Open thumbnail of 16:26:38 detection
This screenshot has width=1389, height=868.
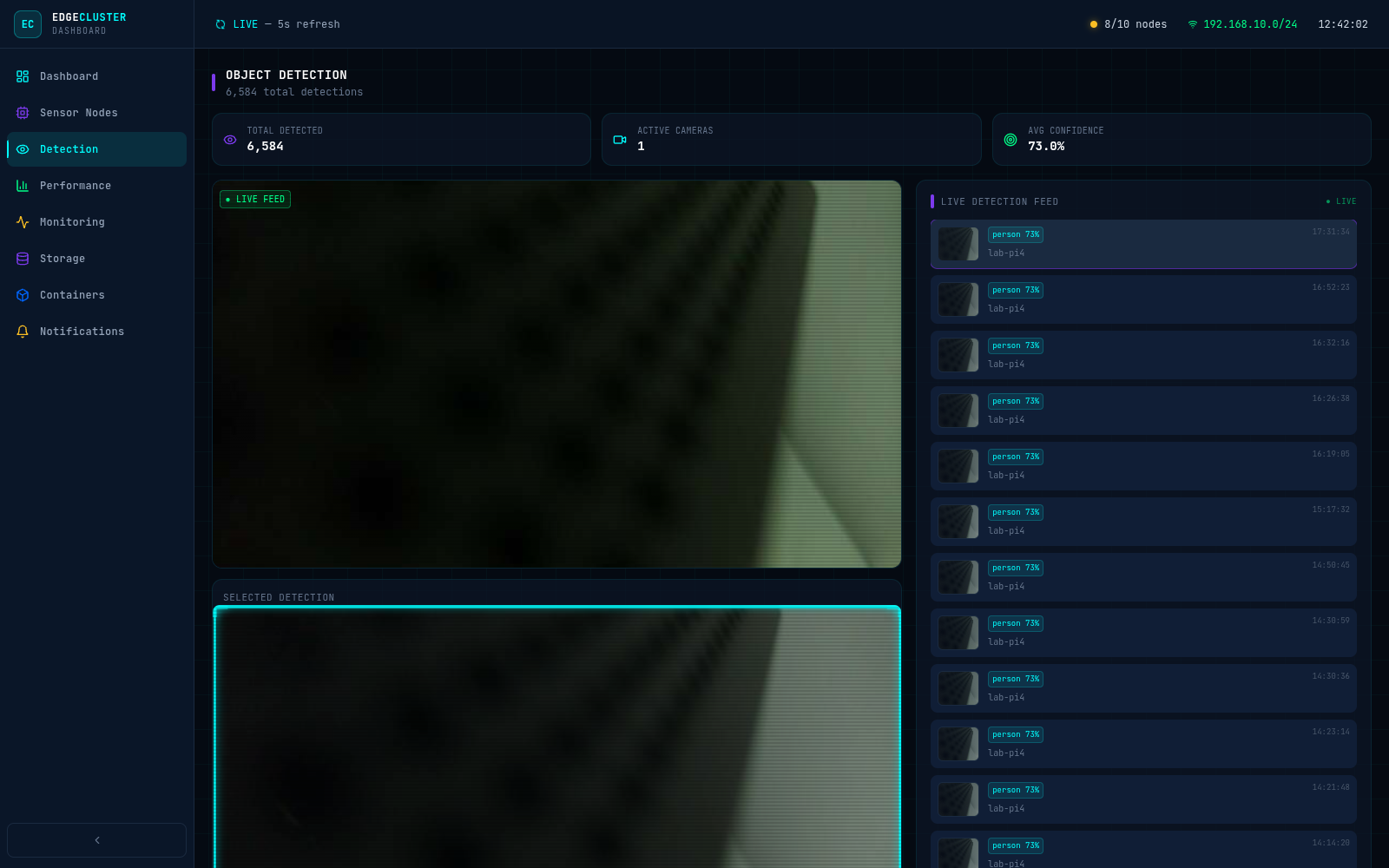pyautogui.click(x=958, y=411)
